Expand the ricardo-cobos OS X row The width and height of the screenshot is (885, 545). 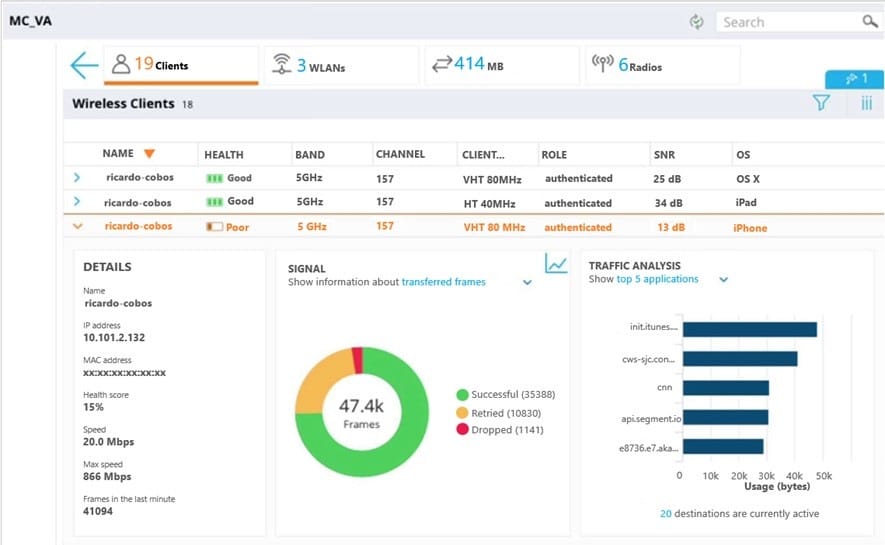(77, 178)
